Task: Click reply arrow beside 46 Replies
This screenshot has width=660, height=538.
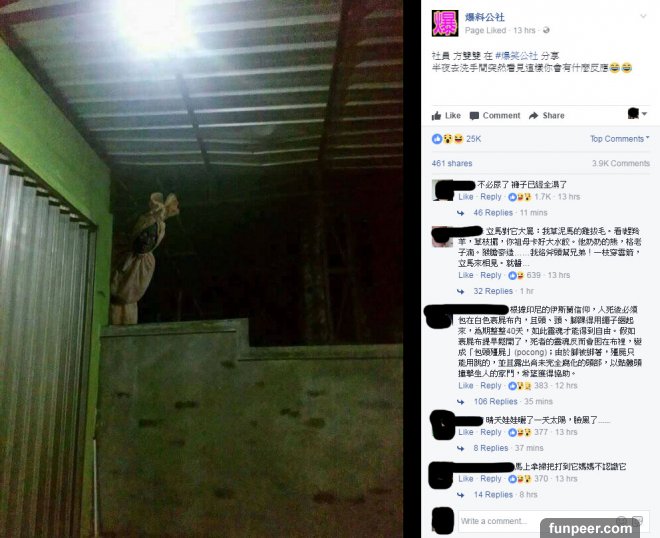Action: [x=460, y=213]
